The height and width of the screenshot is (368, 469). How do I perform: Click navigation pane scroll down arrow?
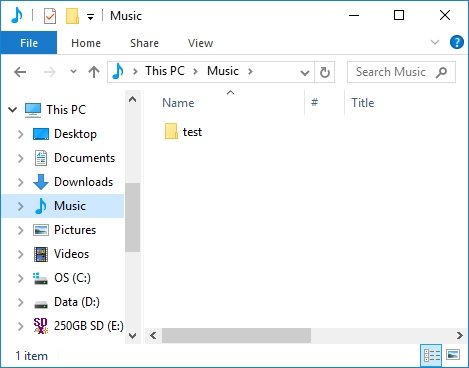pos(132,336)
